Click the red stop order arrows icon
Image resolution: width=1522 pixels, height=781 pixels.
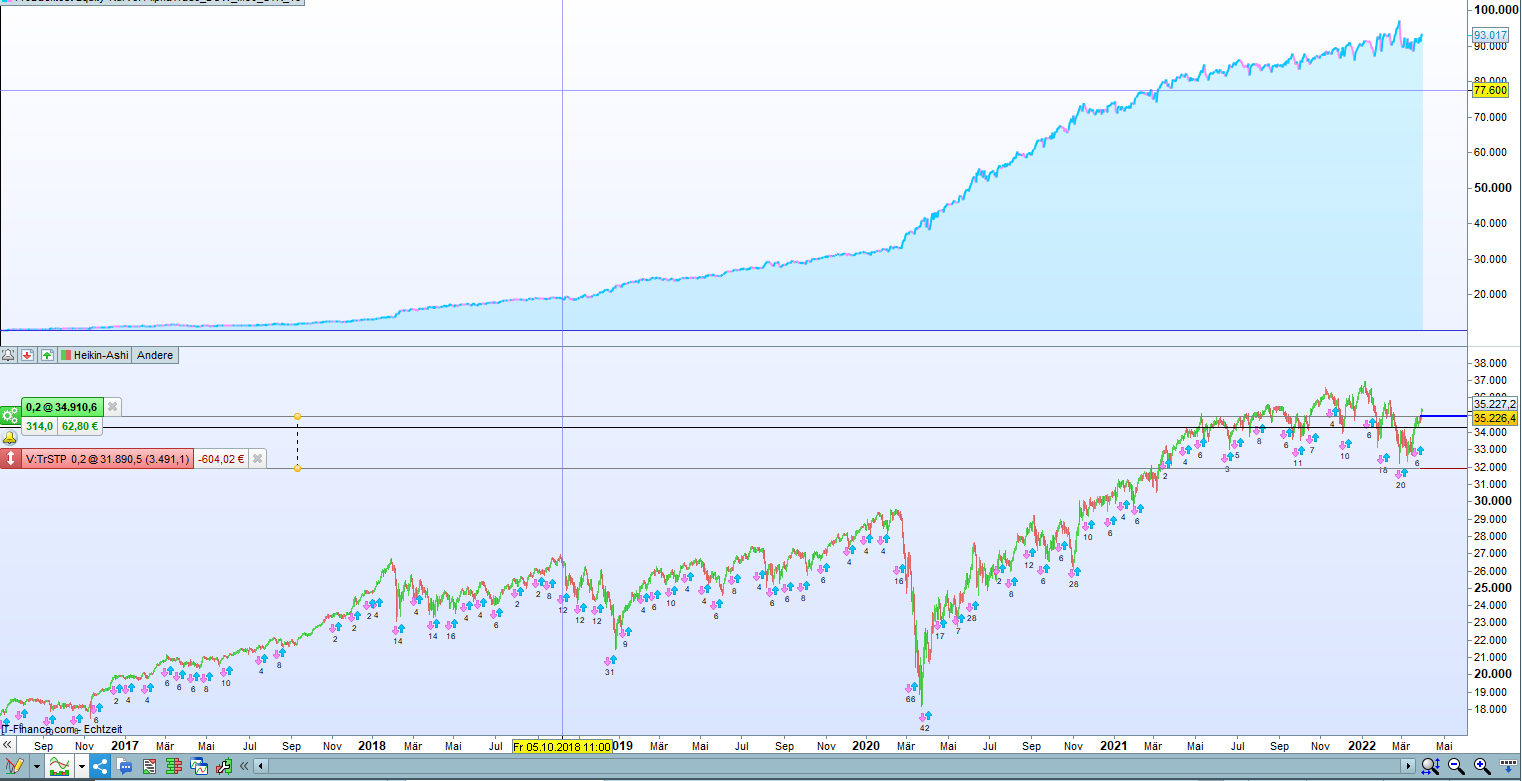[x=10, y=459]
